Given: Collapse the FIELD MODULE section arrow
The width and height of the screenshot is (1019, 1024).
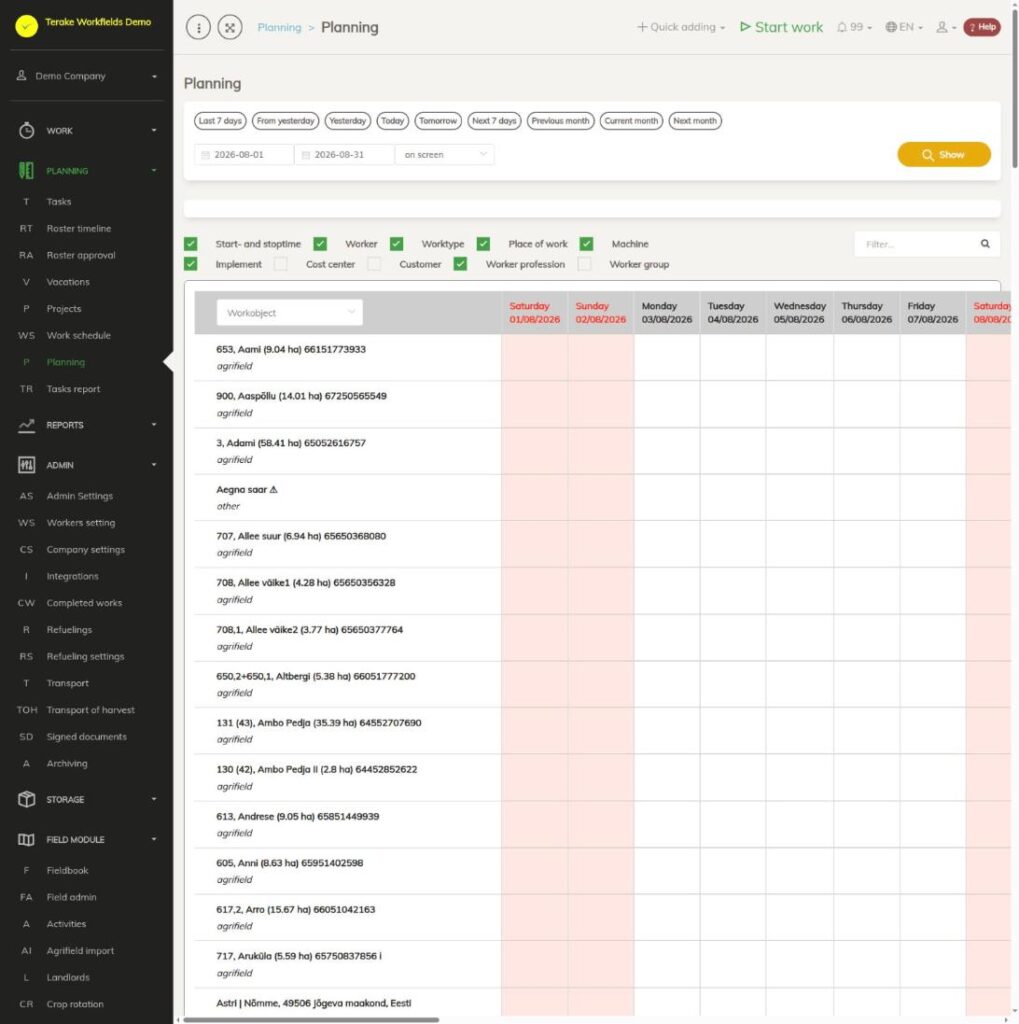Looking at the screenshot, I should coord(154,840).
